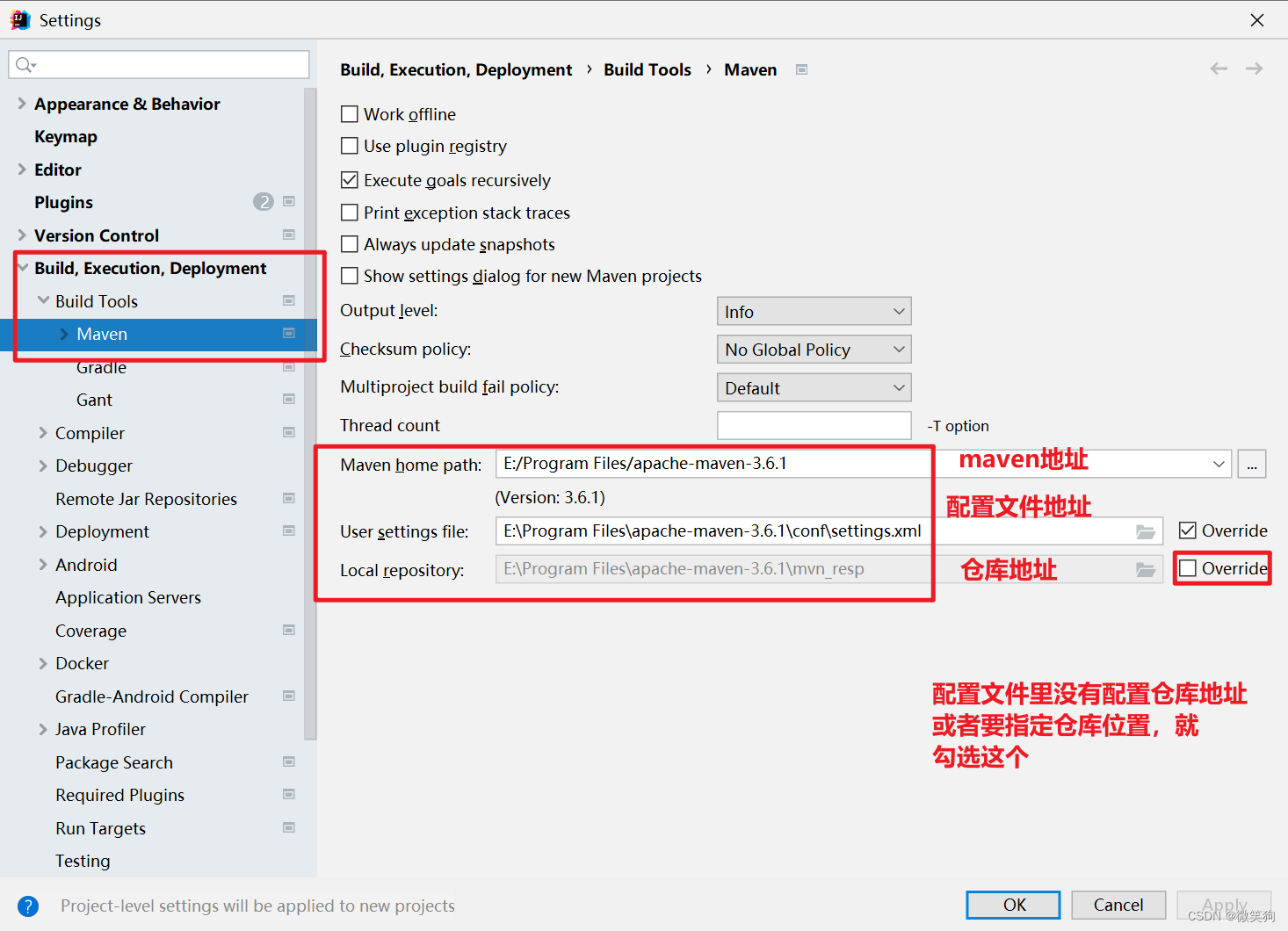Click the Thread count input field
1288x931 pixels.
click(x=814, y=425)
